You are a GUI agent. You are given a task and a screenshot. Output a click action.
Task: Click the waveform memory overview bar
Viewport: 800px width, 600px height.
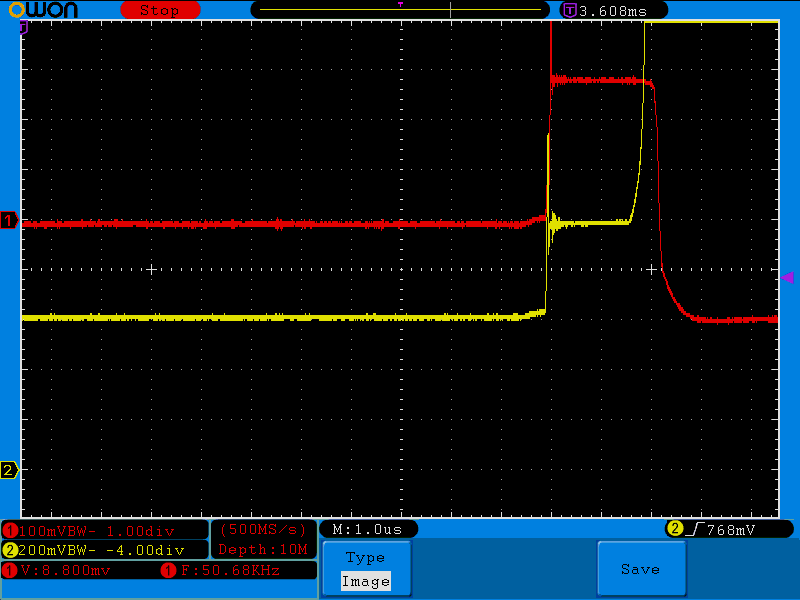400,10
